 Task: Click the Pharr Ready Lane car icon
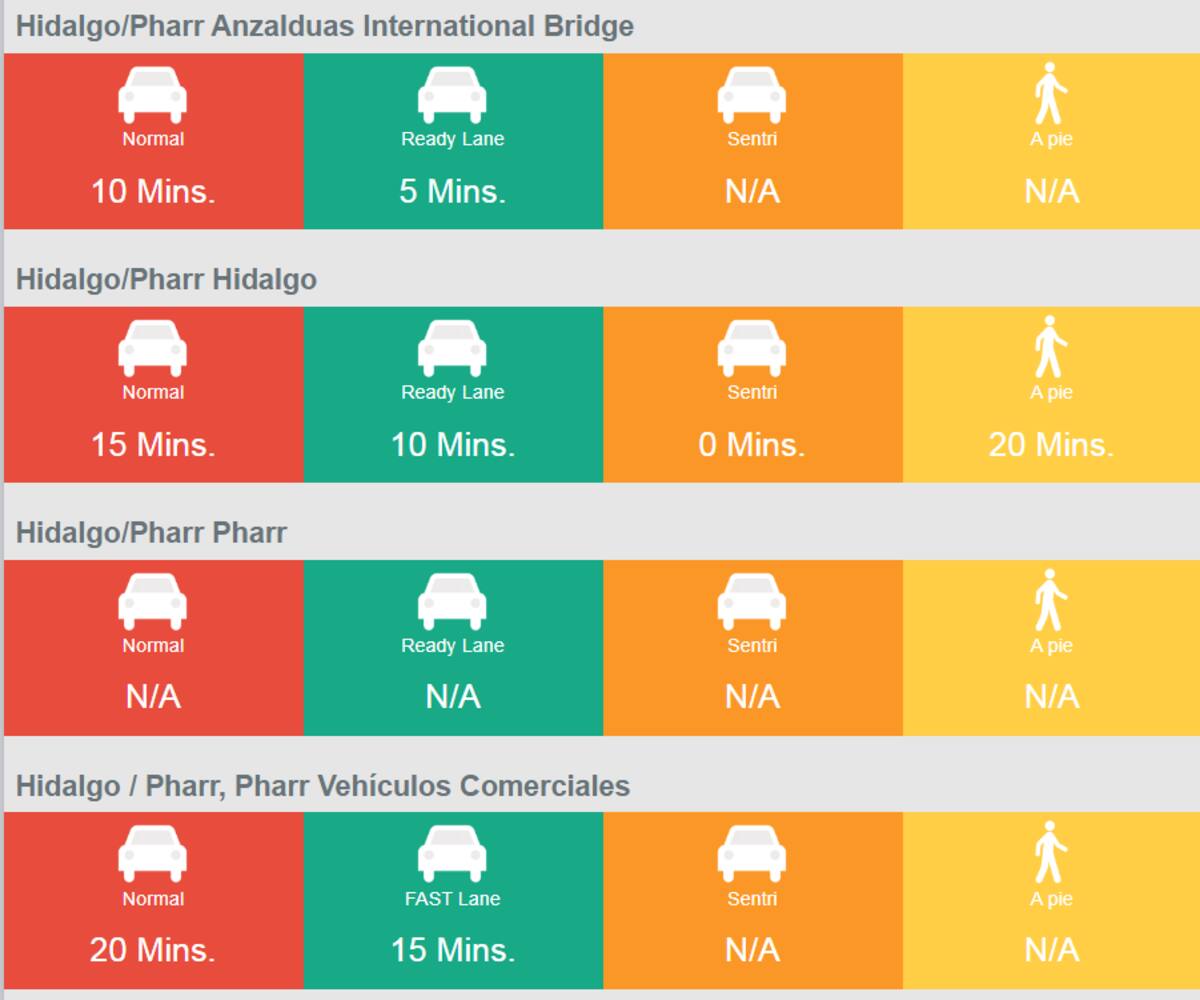point(452,601)
